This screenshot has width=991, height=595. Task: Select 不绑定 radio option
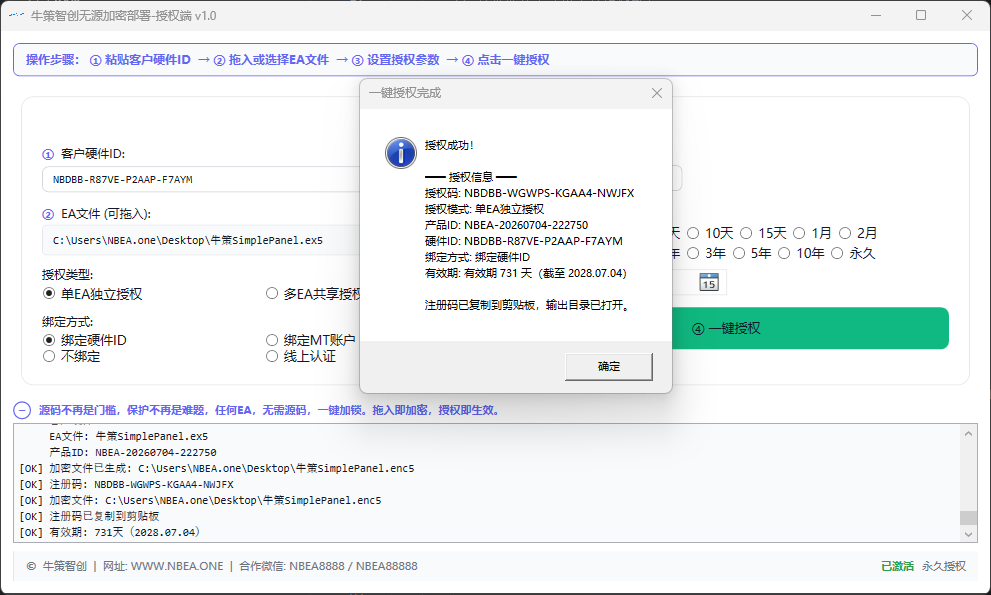tap(71, 357)
